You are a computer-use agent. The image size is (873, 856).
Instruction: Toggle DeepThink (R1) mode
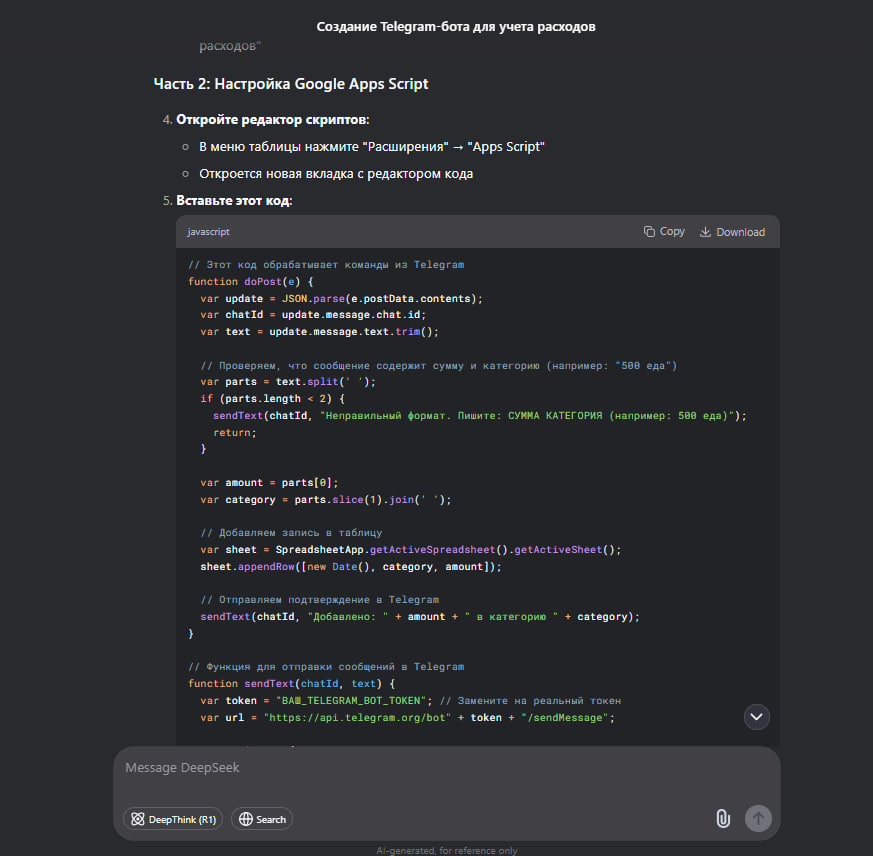tap(173, 819)
